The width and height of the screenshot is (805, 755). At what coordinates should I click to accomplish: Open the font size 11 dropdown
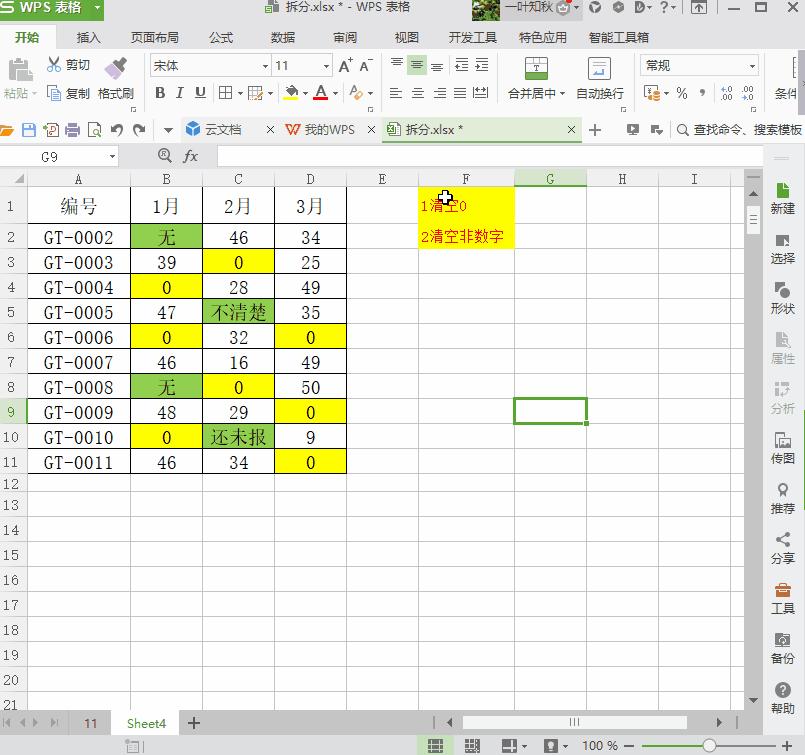(x=326, y=66)
